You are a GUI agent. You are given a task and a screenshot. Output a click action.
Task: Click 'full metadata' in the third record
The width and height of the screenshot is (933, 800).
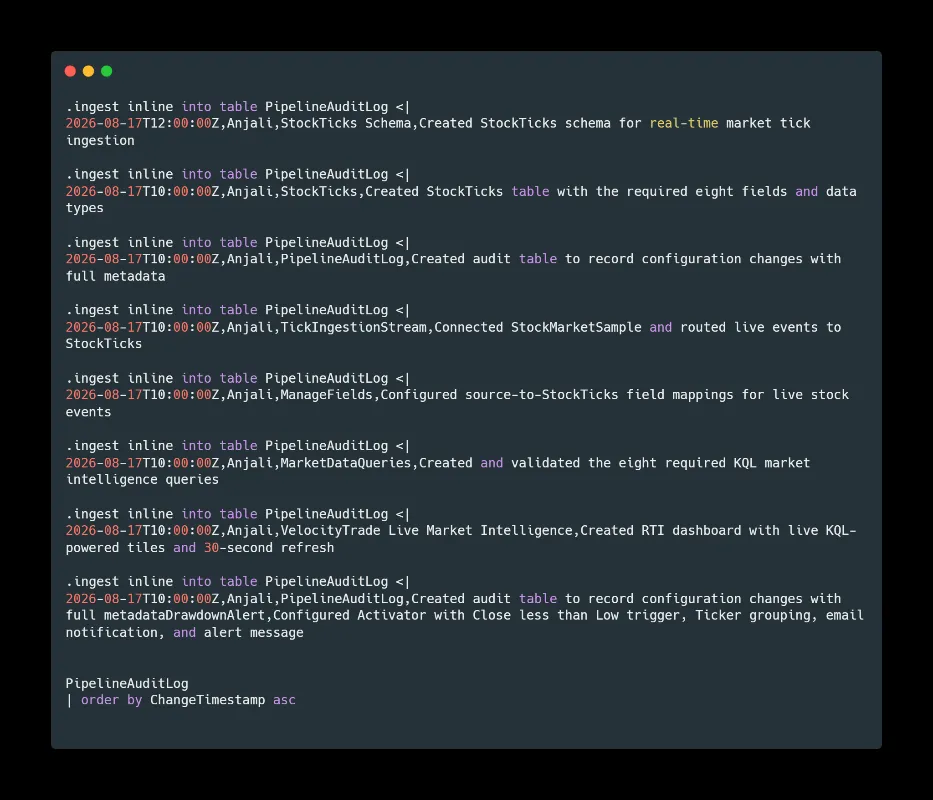[115, 276]
